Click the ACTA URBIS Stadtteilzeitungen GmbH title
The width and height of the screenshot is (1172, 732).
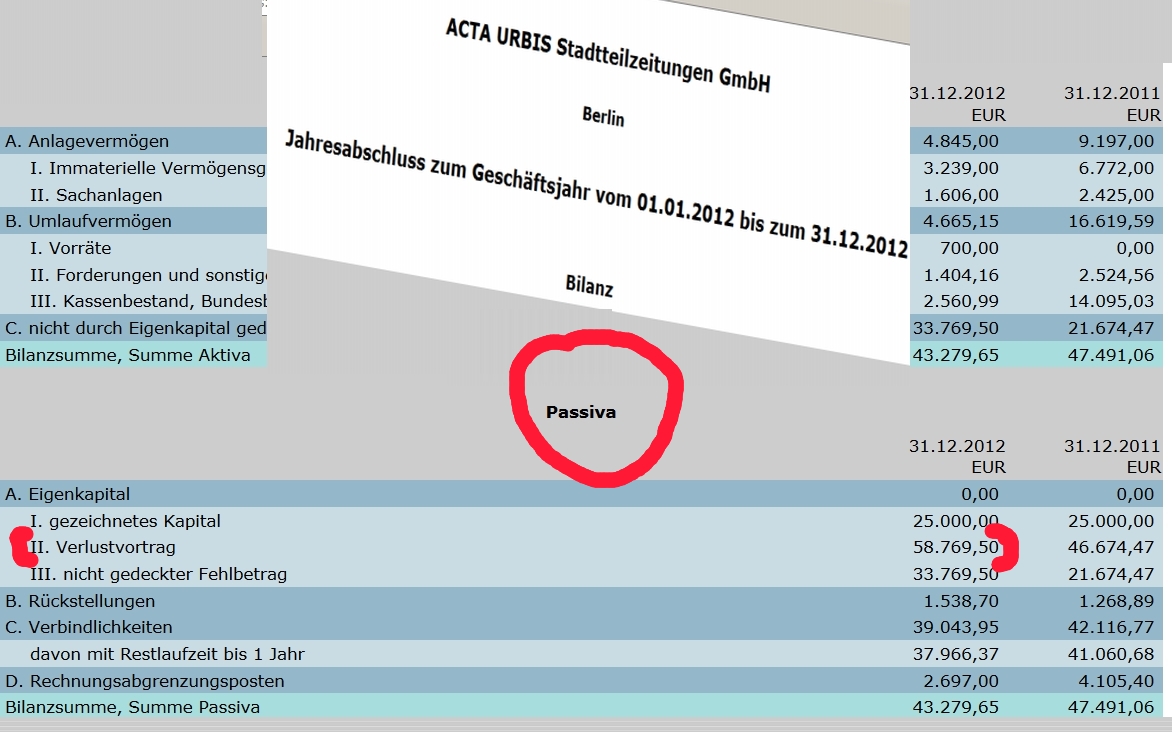tap(609, 57)
